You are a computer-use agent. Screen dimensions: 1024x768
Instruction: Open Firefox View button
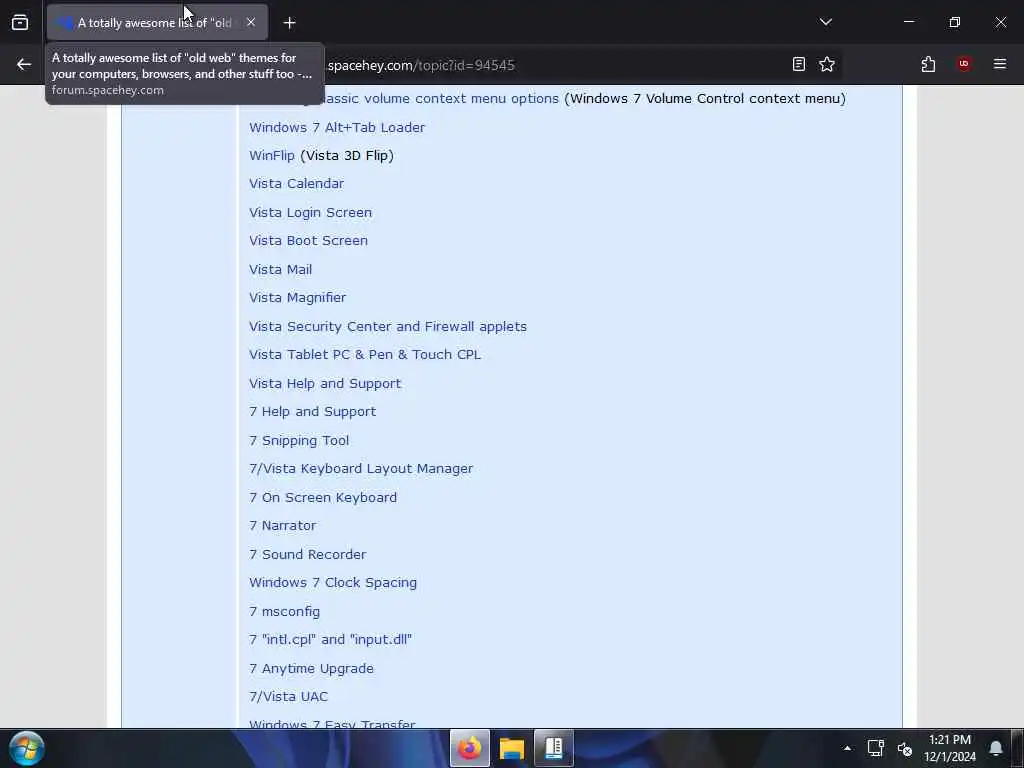coord(20,23)
